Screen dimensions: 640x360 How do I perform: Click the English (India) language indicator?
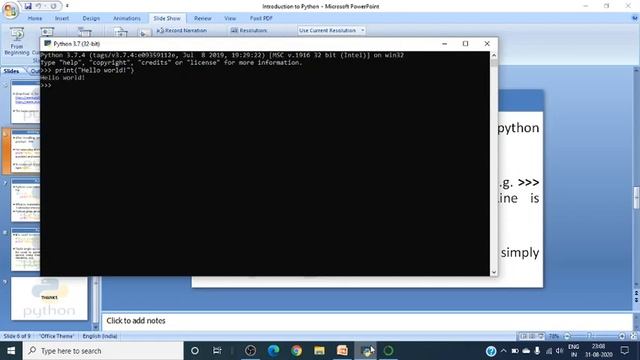tap(100, 336)
